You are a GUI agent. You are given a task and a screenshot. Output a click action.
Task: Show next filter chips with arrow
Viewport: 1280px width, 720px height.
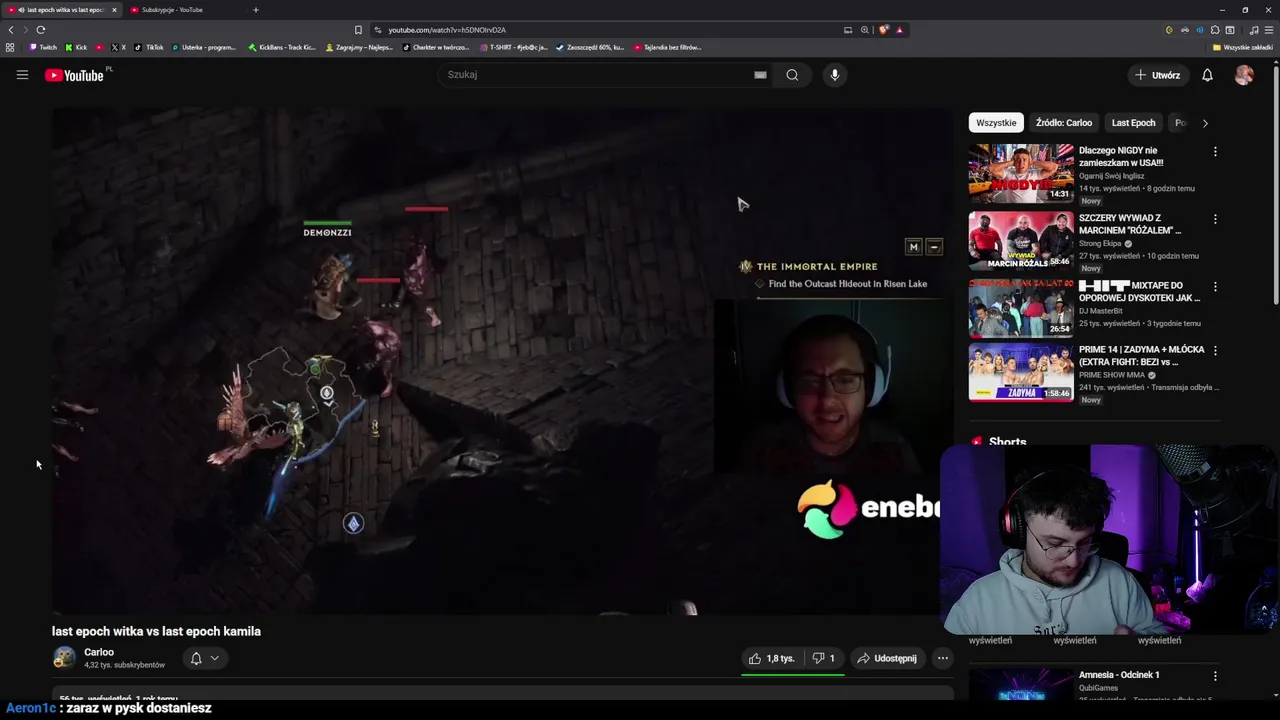point(1205,123)
